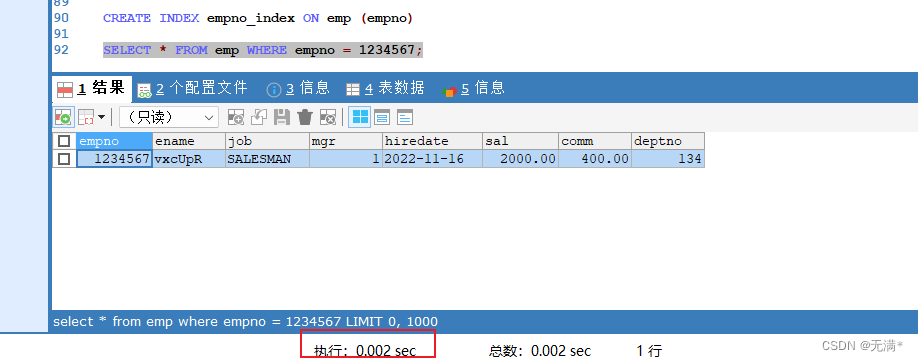Check the row checkbox for 1234567
918x361 pixels.
point(64,159)
